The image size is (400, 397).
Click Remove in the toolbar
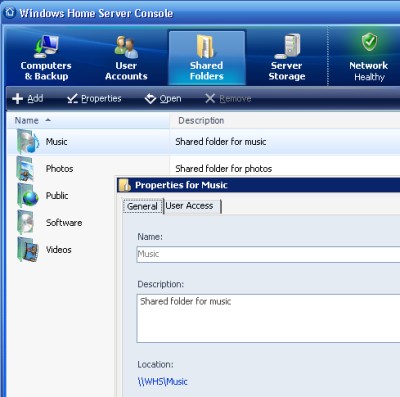(x=228, y=98)
